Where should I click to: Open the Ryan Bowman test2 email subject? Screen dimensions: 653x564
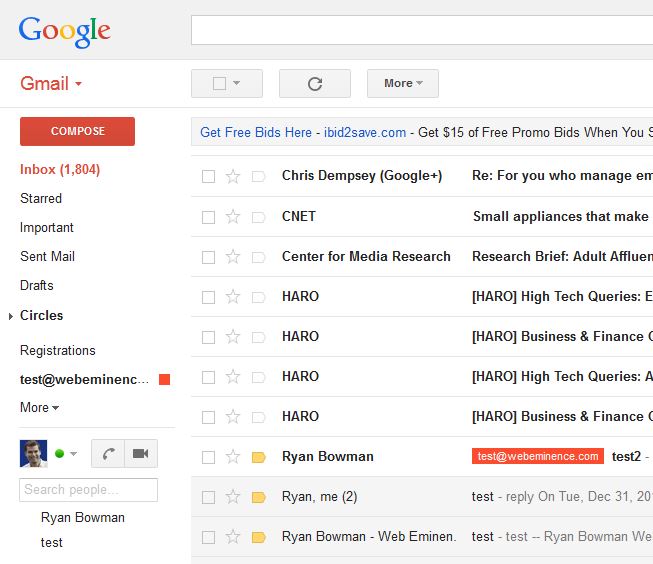[x=626, y=457]
